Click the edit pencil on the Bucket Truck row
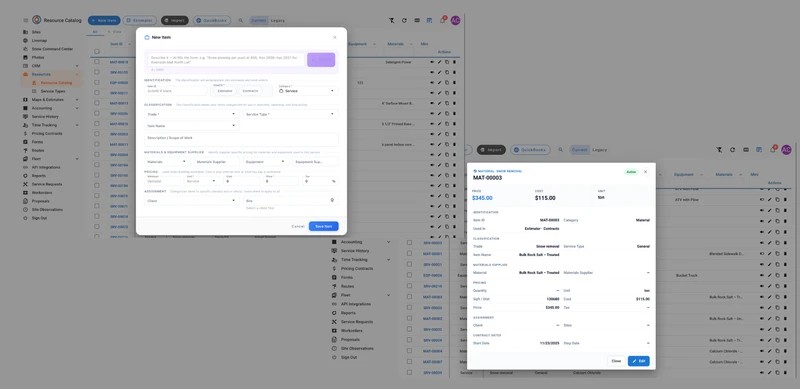Screen dimensions: 800x389 tap(769, 275)
